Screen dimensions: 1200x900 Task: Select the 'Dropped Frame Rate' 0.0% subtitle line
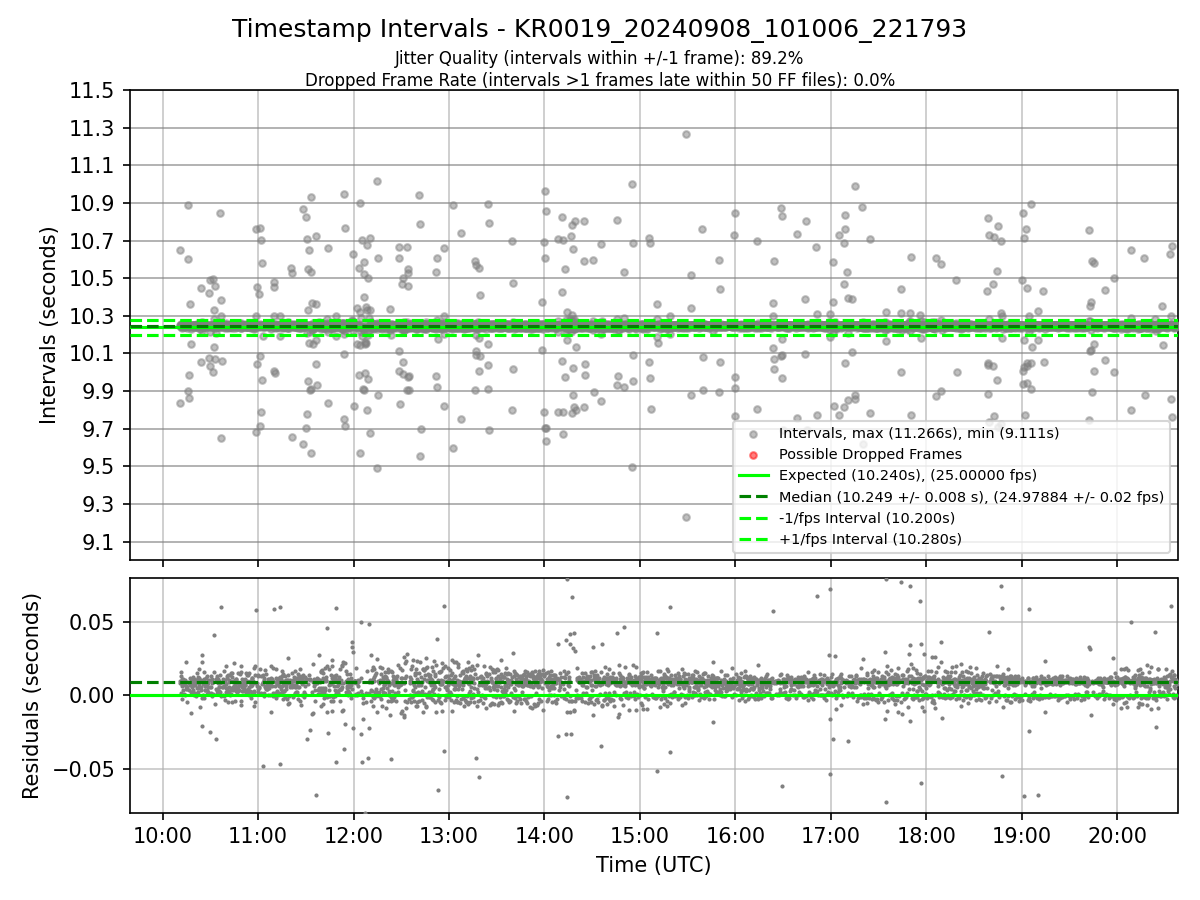pos(599,80)
